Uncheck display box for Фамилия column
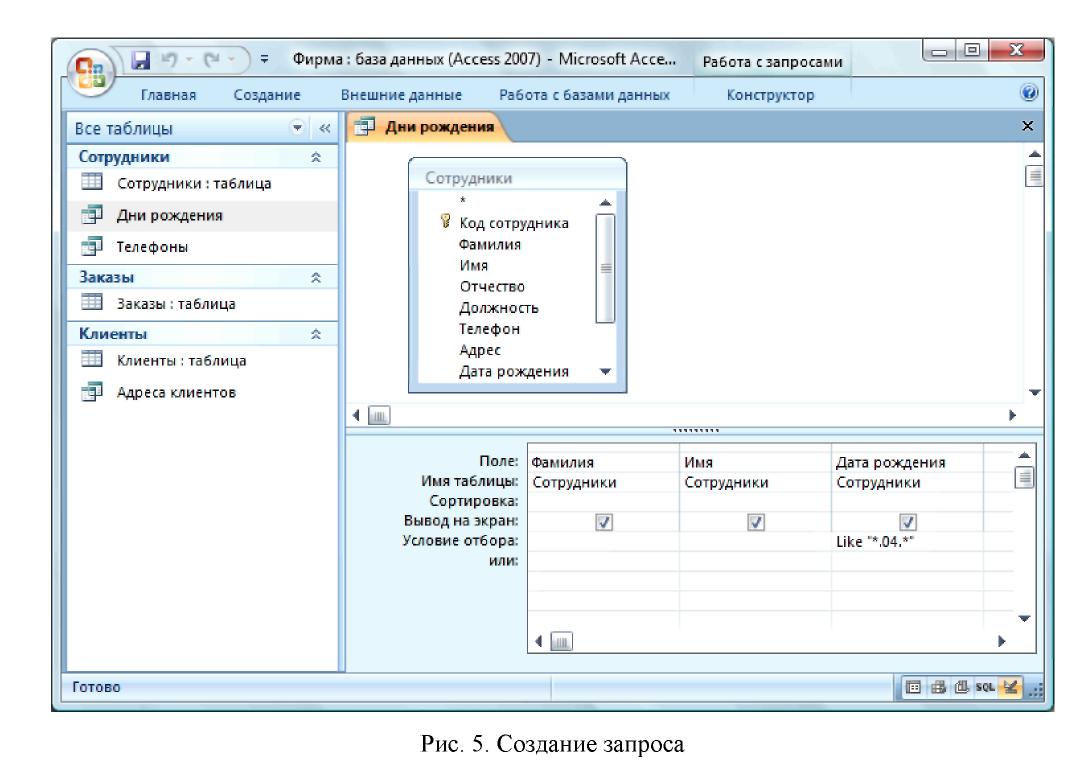1079x775 pixels. pyautogui.click(x=603, y=522)
